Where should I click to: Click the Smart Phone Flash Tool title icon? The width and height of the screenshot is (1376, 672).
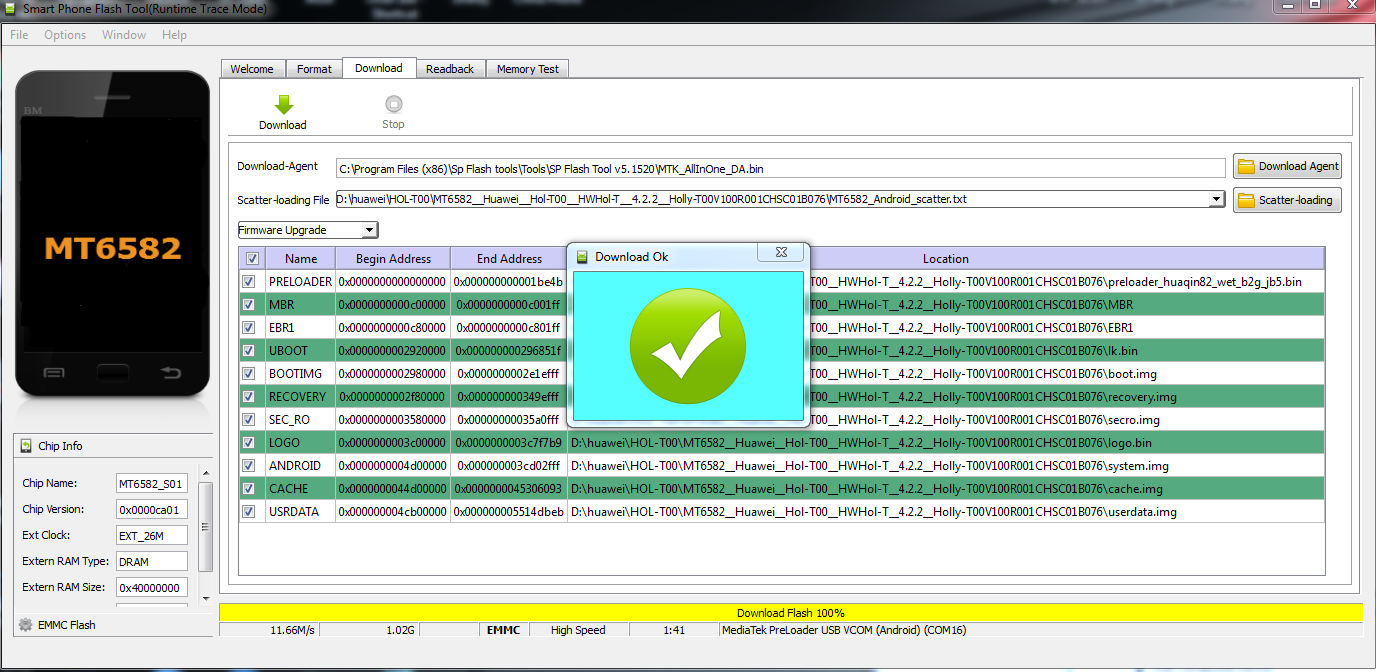[x=11, y=9]
